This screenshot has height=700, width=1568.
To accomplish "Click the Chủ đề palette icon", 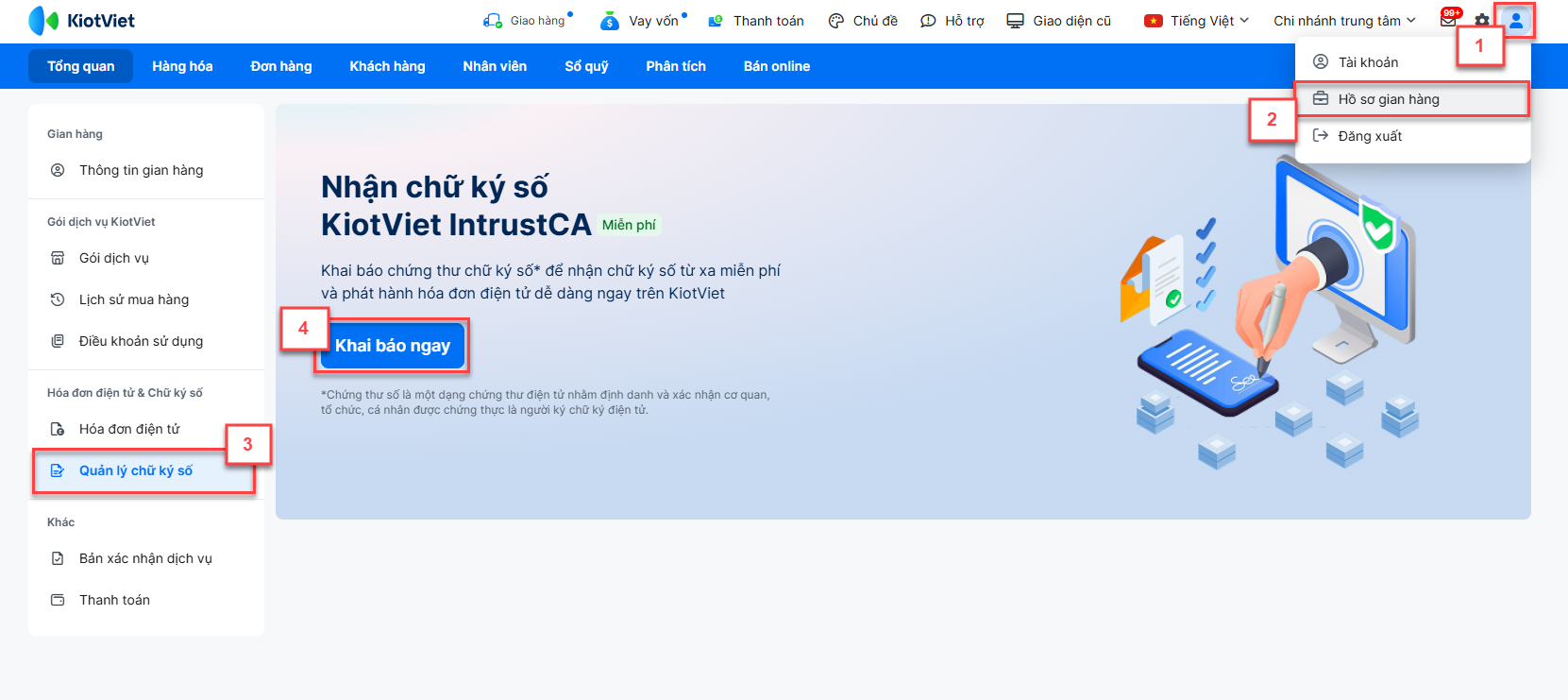I will pyautogui.click(x=836, y=21).
